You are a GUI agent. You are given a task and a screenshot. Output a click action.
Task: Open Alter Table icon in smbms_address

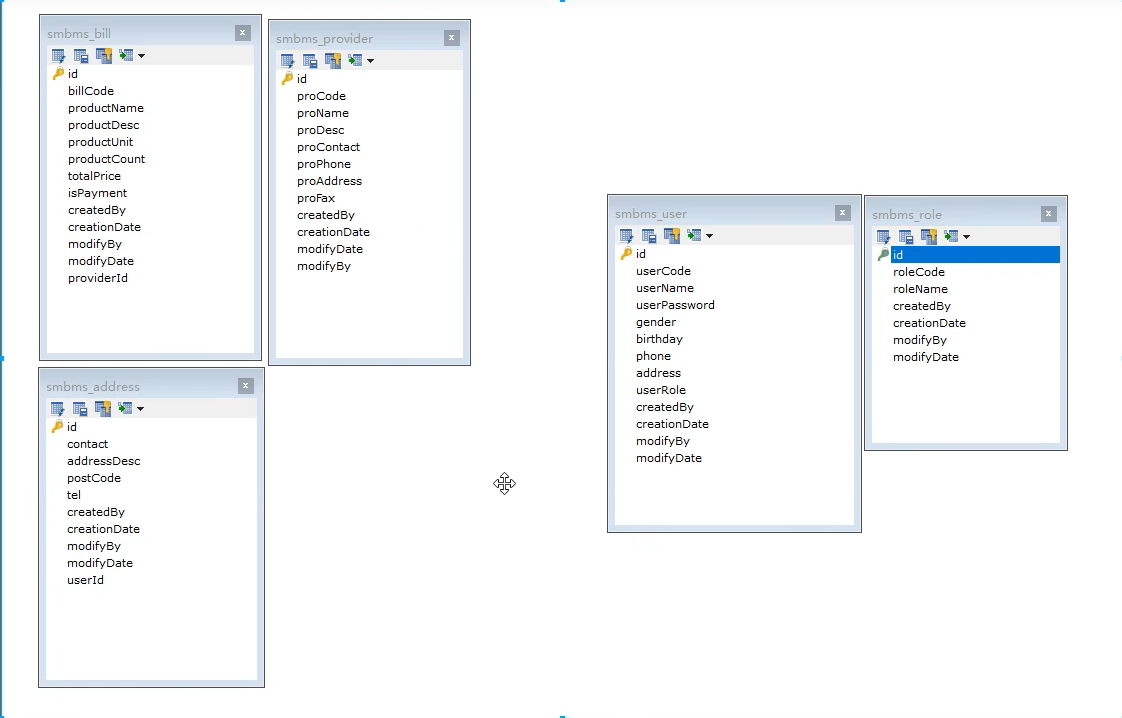coord(57,409)
